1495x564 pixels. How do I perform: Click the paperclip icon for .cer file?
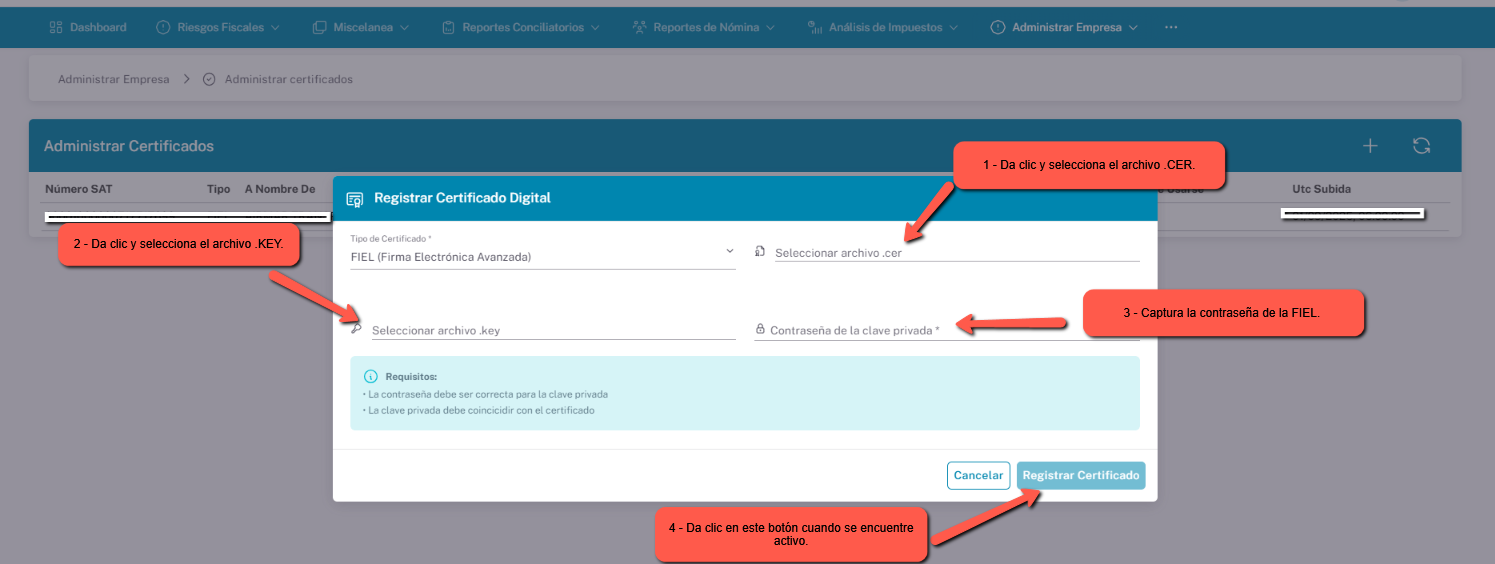761,252
